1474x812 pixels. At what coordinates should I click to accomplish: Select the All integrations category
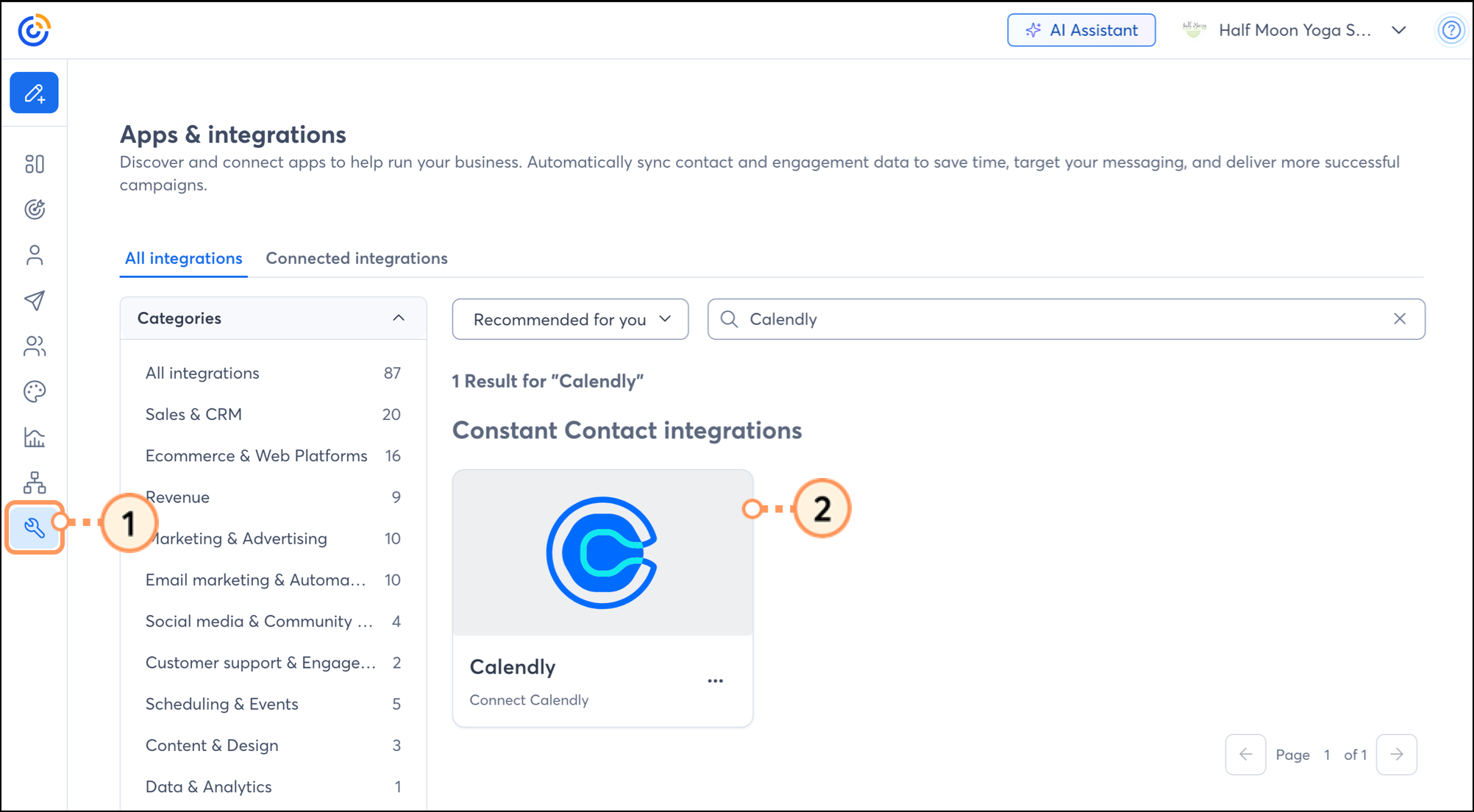273,373
